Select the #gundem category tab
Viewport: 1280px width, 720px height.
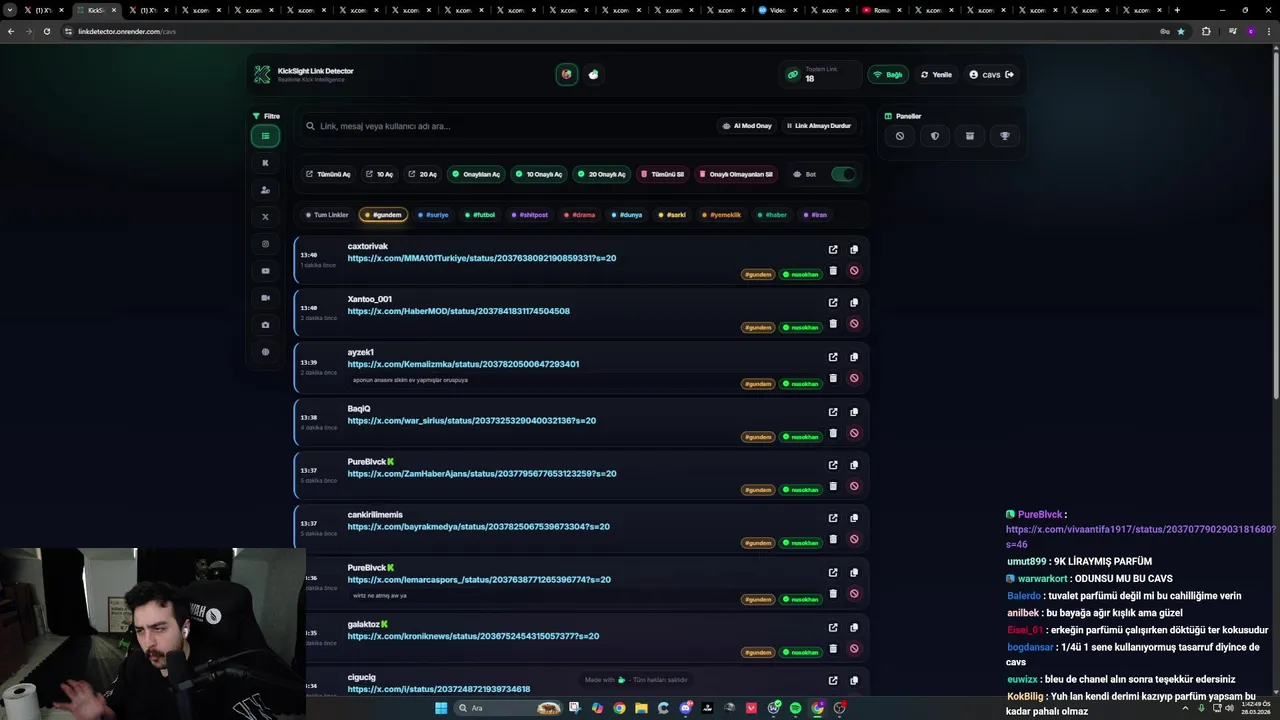(383, 215)
